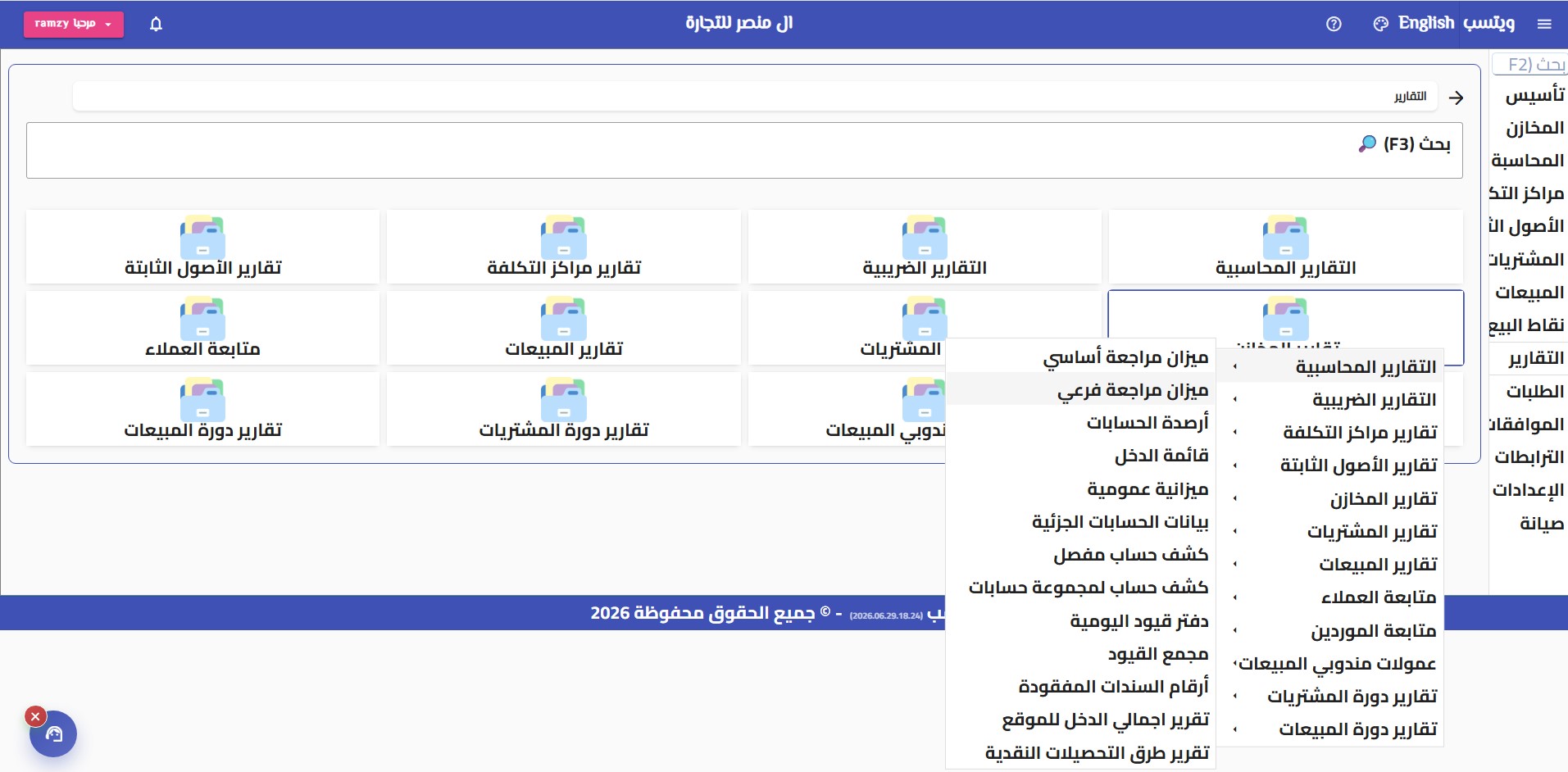The width and height of the screenshot is (1568, 772).
Task: Select التقارير in the sidebar
Action: (1536, 358)
